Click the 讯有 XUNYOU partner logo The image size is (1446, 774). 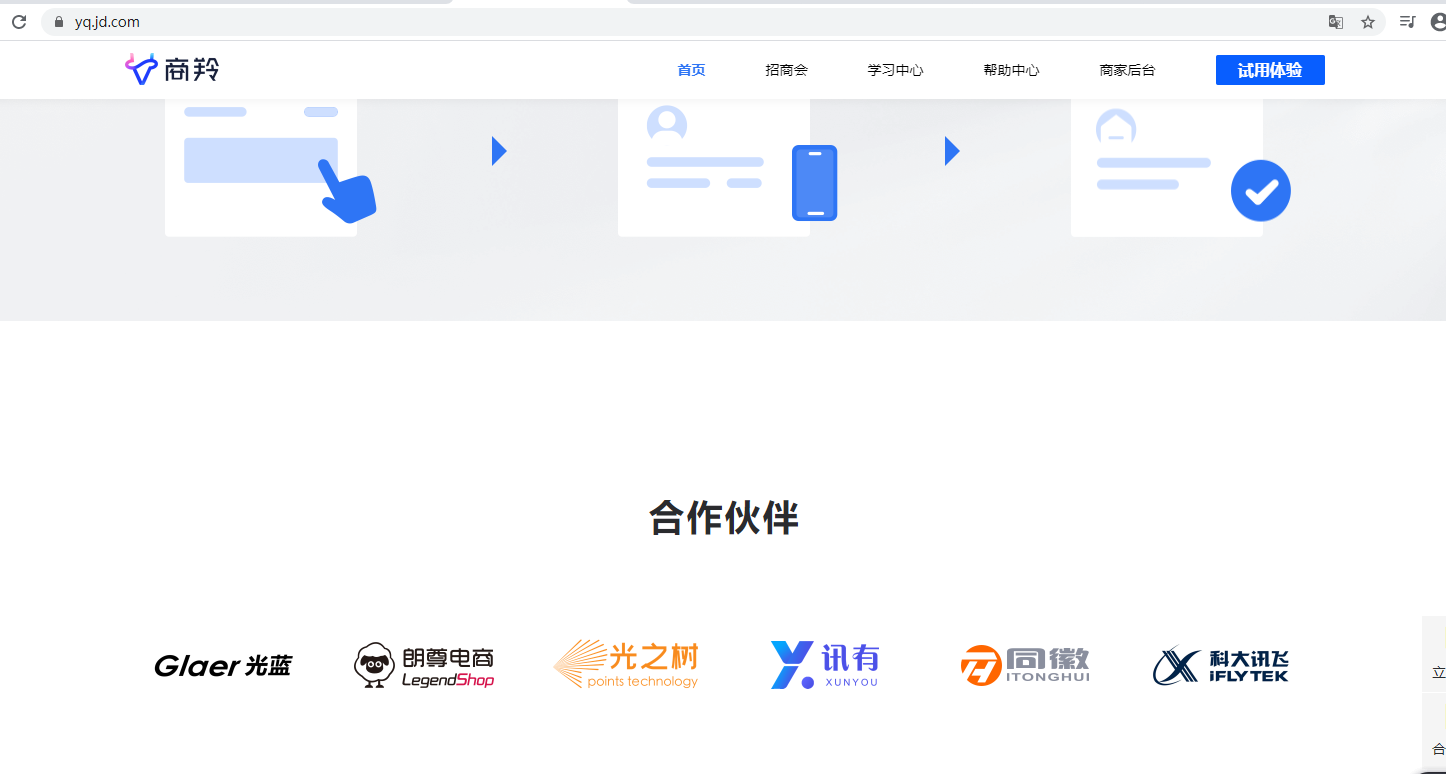(825, 665)
